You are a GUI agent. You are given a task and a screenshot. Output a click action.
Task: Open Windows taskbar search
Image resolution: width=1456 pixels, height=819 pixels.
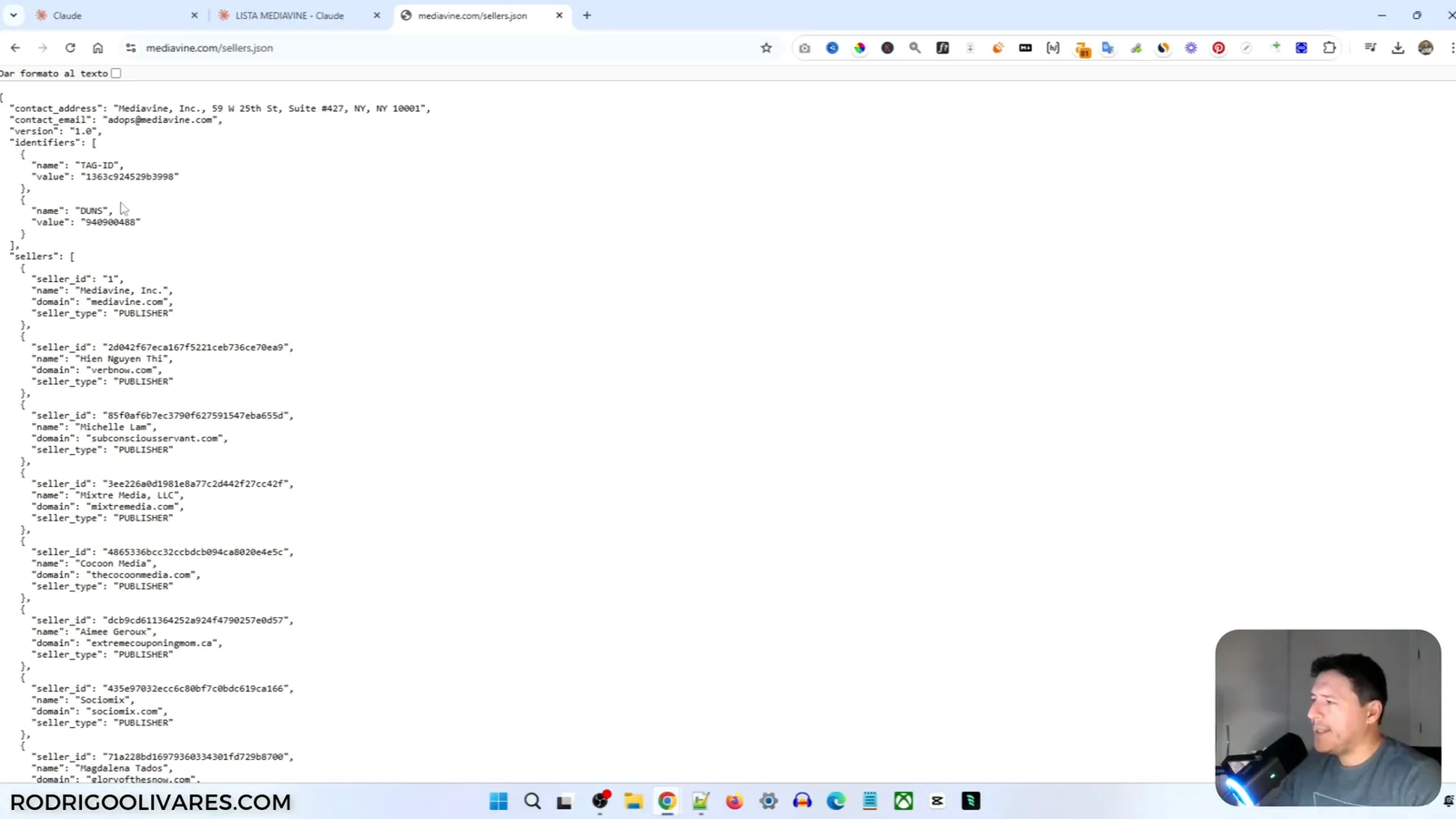(x=532, y=801)
